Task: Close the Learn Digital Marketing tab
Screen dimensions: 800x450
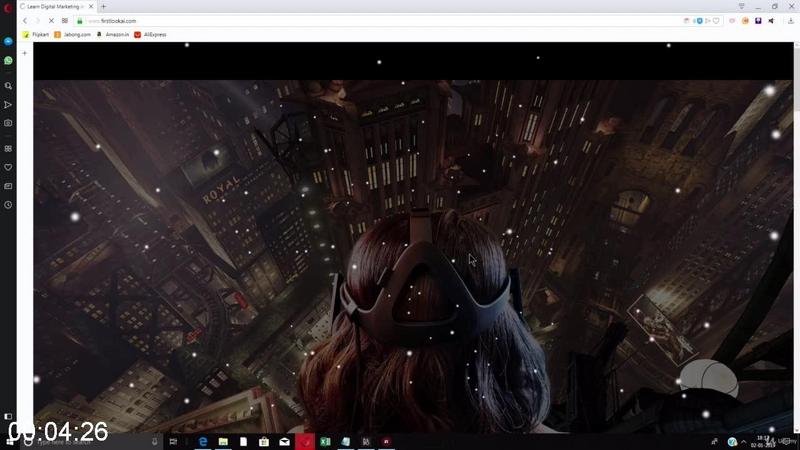Action: [91, 7]
